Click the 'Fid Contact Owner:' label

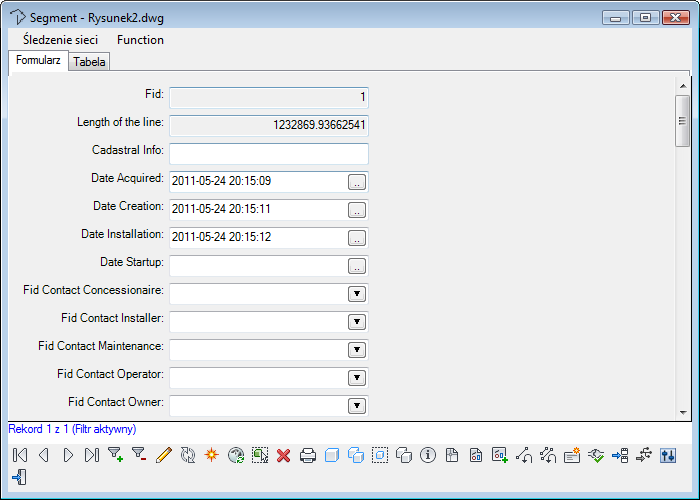[x=116, y=402]
